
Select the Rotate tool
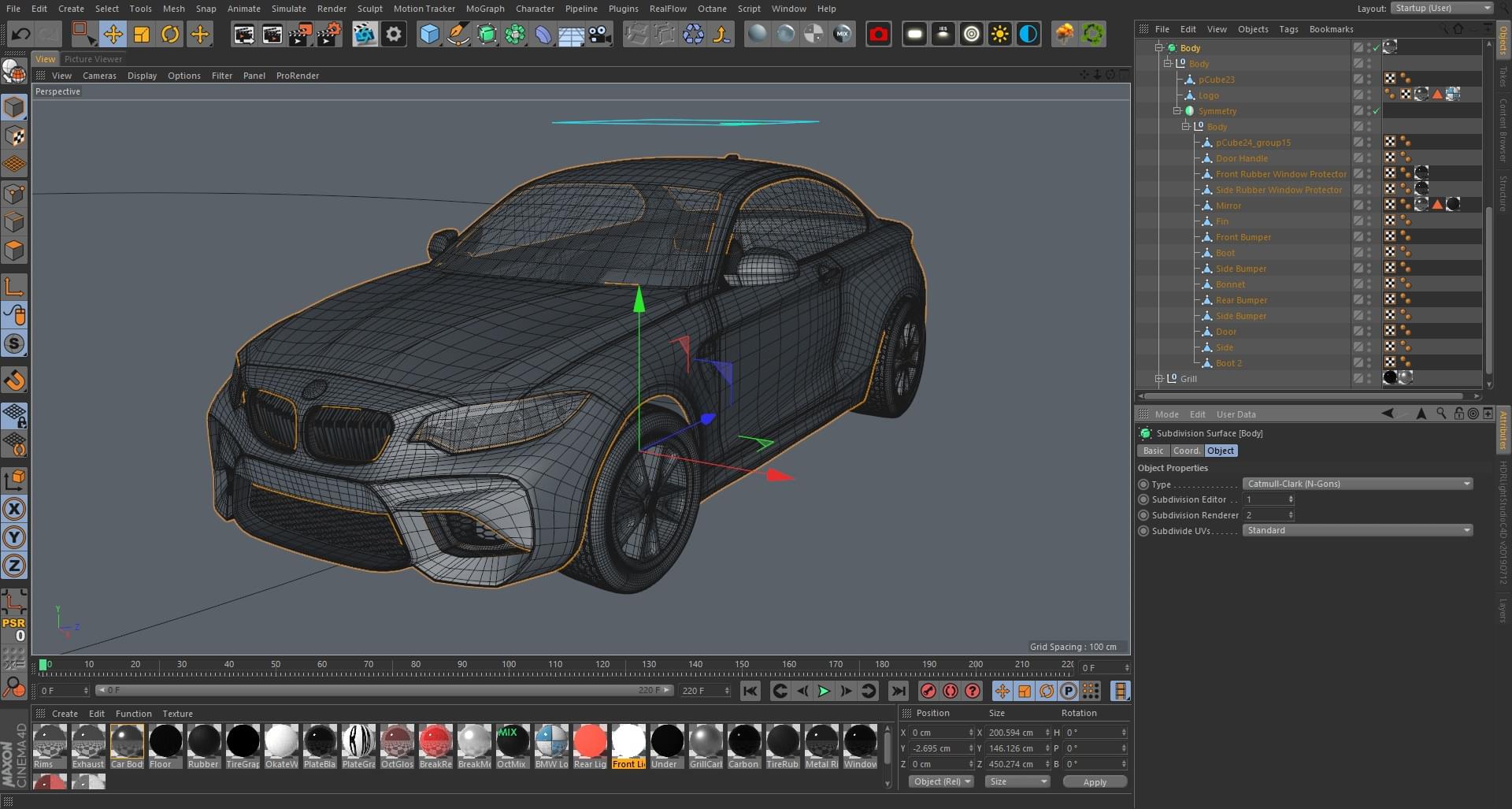point(170,34)
